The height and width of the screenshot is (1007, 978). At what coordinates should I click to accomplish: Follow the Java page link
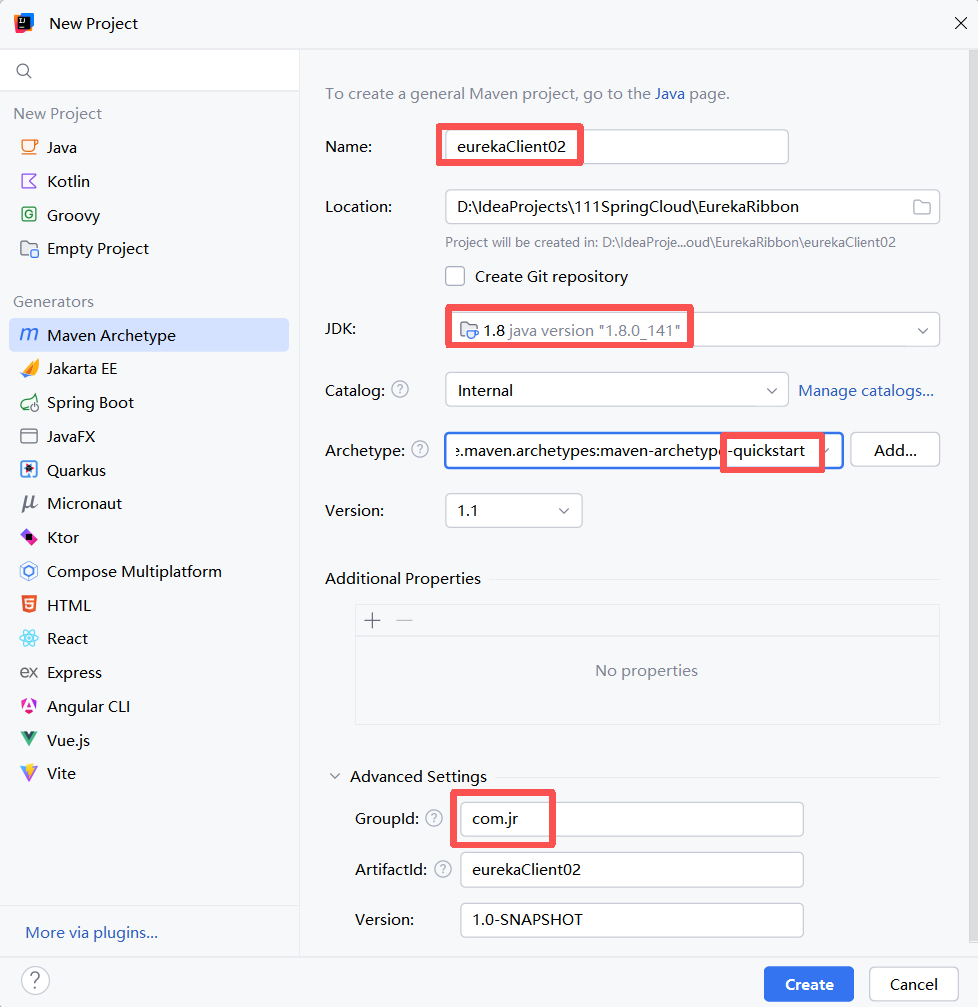(670, 94)
